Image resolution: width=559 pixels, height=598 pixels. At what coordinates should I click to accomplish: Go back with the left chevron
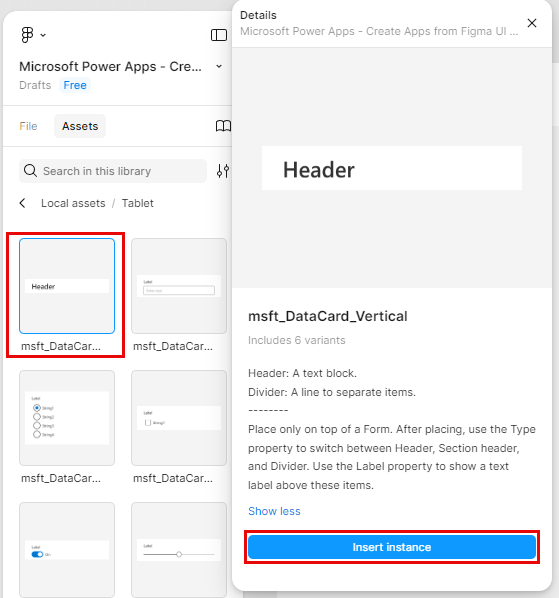tap(22, 203)
